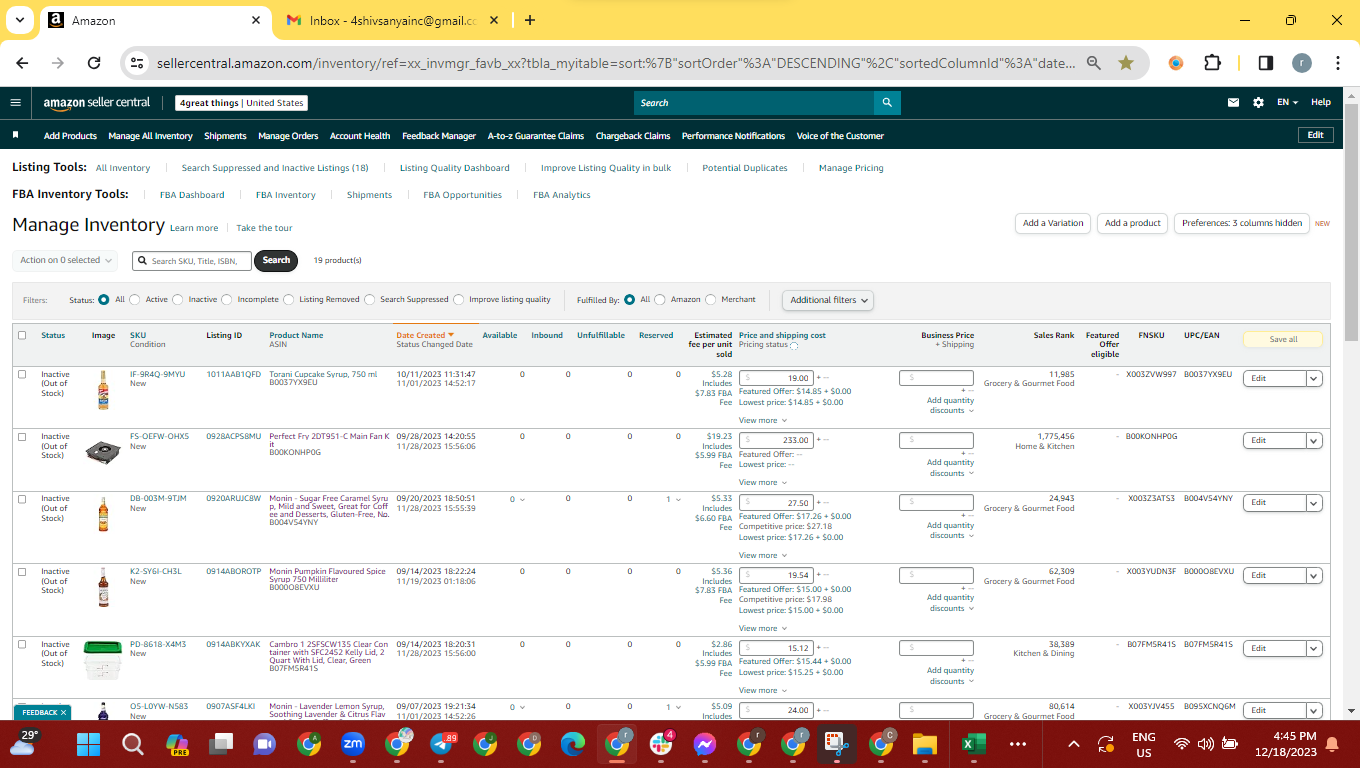Viewport: 1360px width, 768px height.
Task: Open Windows Start menu
Action: [x=89, y=744]
